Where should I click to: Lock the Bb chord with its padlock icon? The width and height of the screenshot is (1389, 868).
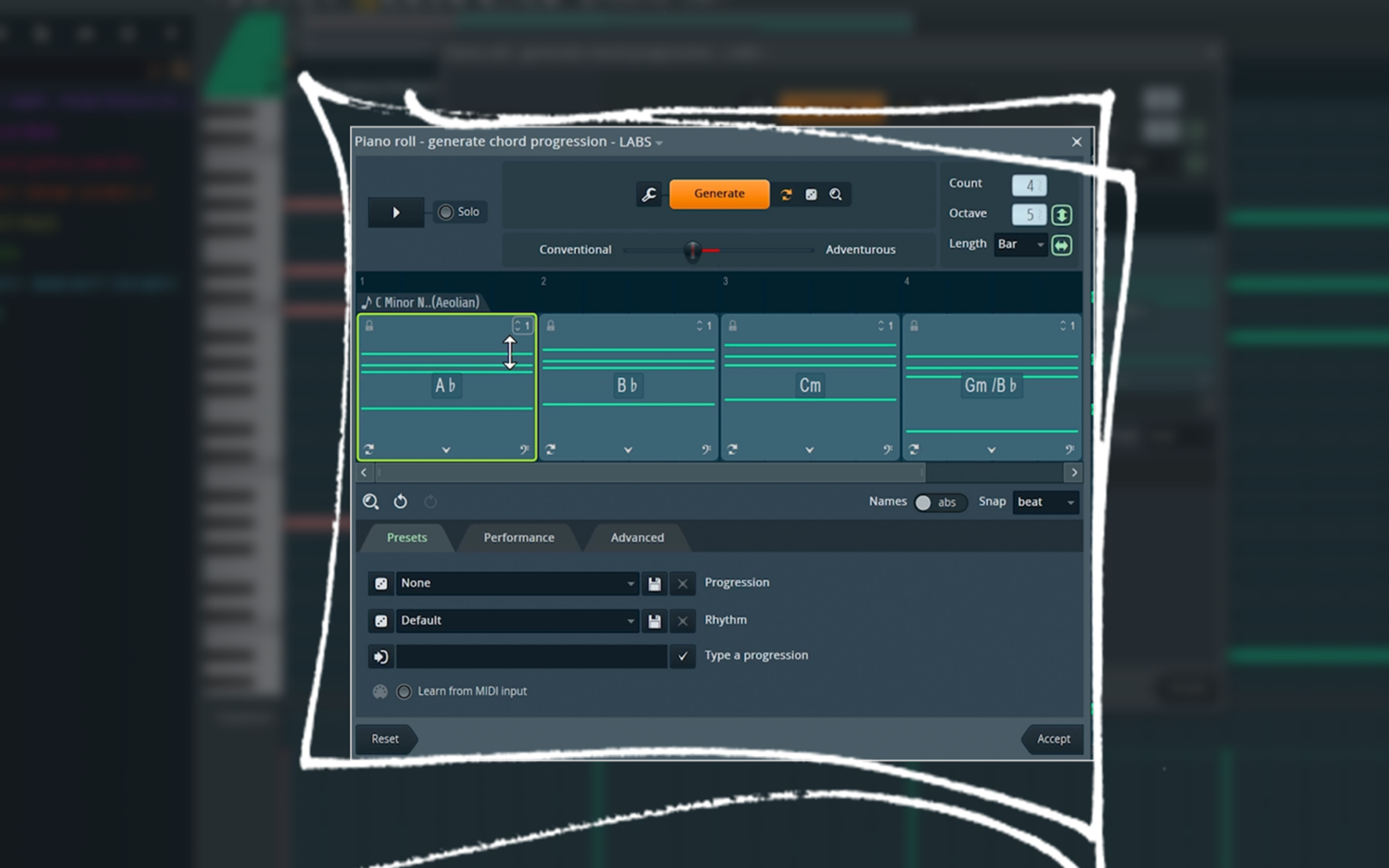[549, 325]
